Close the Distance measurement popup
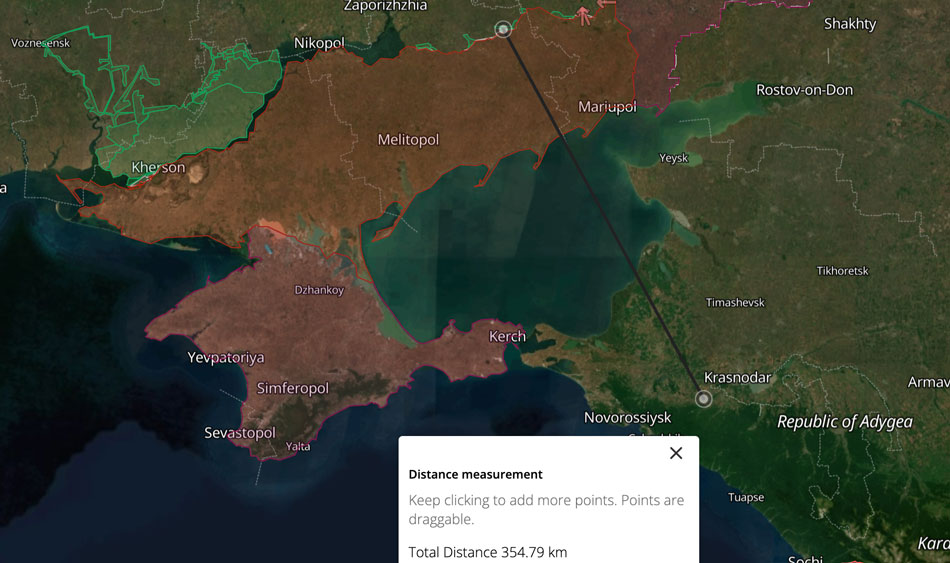 pos(676,453)
